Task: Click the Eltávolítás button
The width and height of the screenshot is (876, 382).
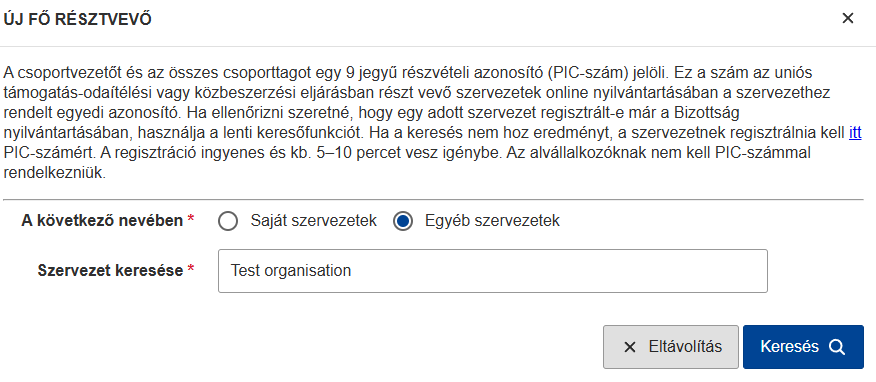Action: point(670,347)
